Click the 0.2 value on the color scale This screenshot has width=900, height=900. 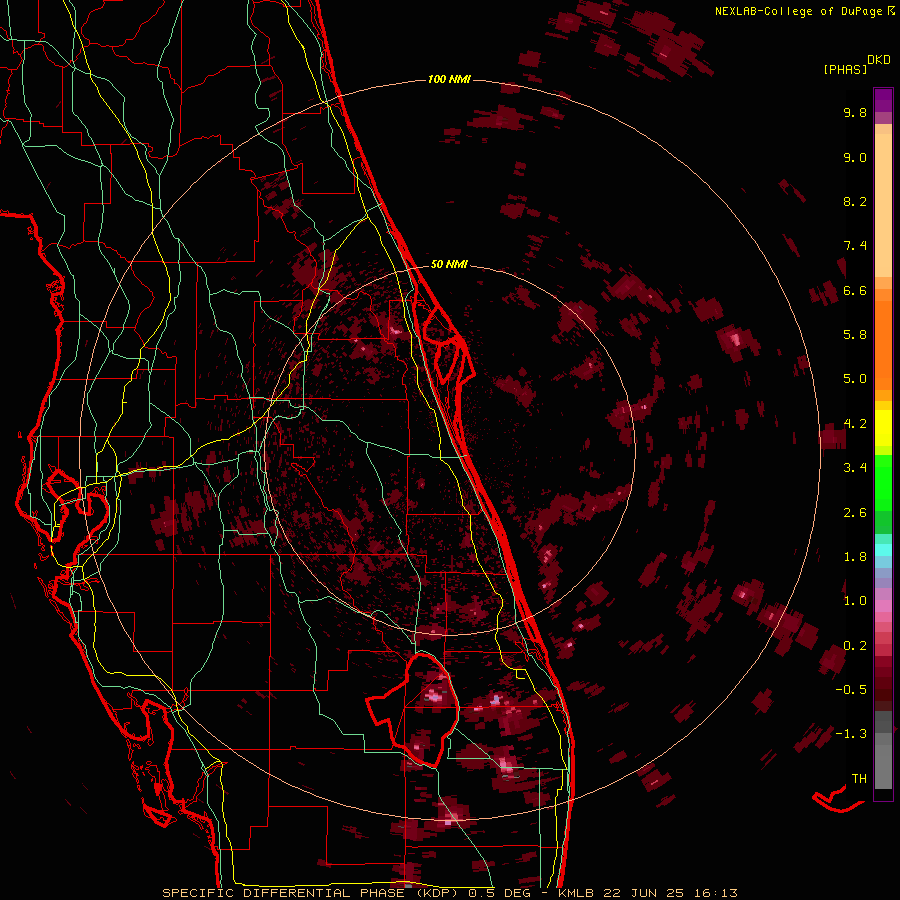[x=855, y=646]
